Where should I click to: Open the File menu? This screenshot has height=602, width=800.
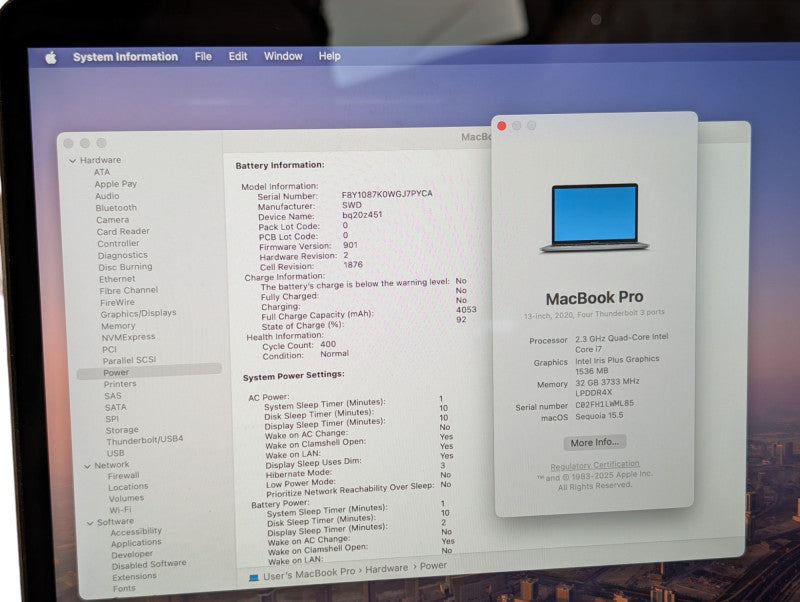click(x=203, y=56)
